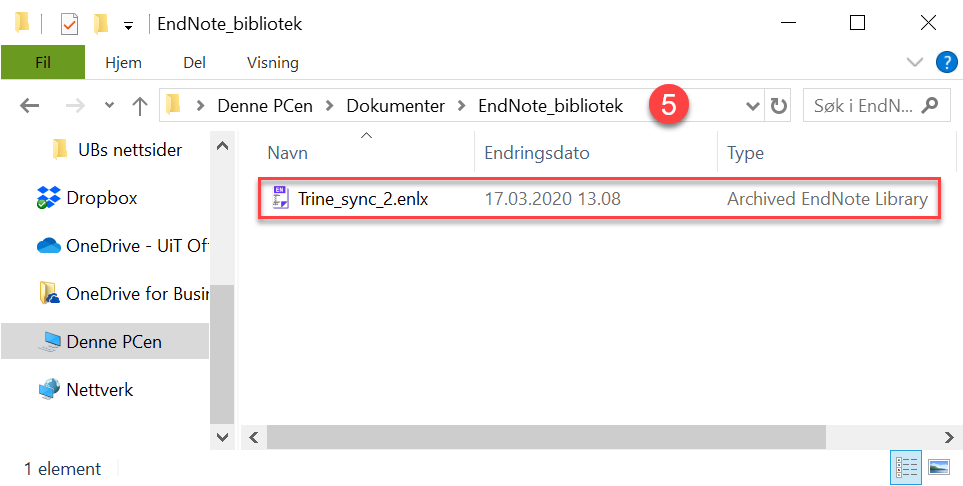Select Dropbox in navigation pane
Viewport: 963px width, 486px height.
[101, 198]
